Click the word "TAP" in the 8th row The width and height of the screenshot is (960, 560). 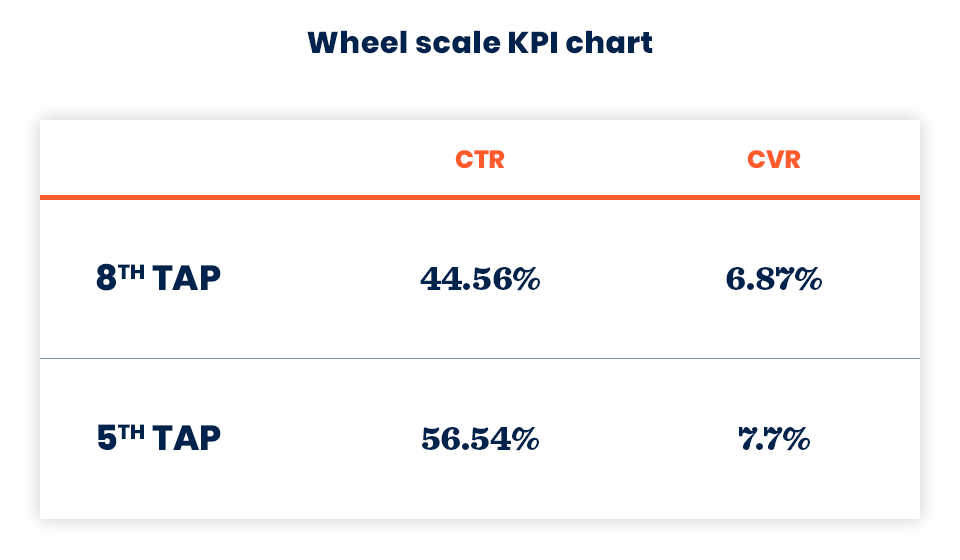click(x=187, y=279)
